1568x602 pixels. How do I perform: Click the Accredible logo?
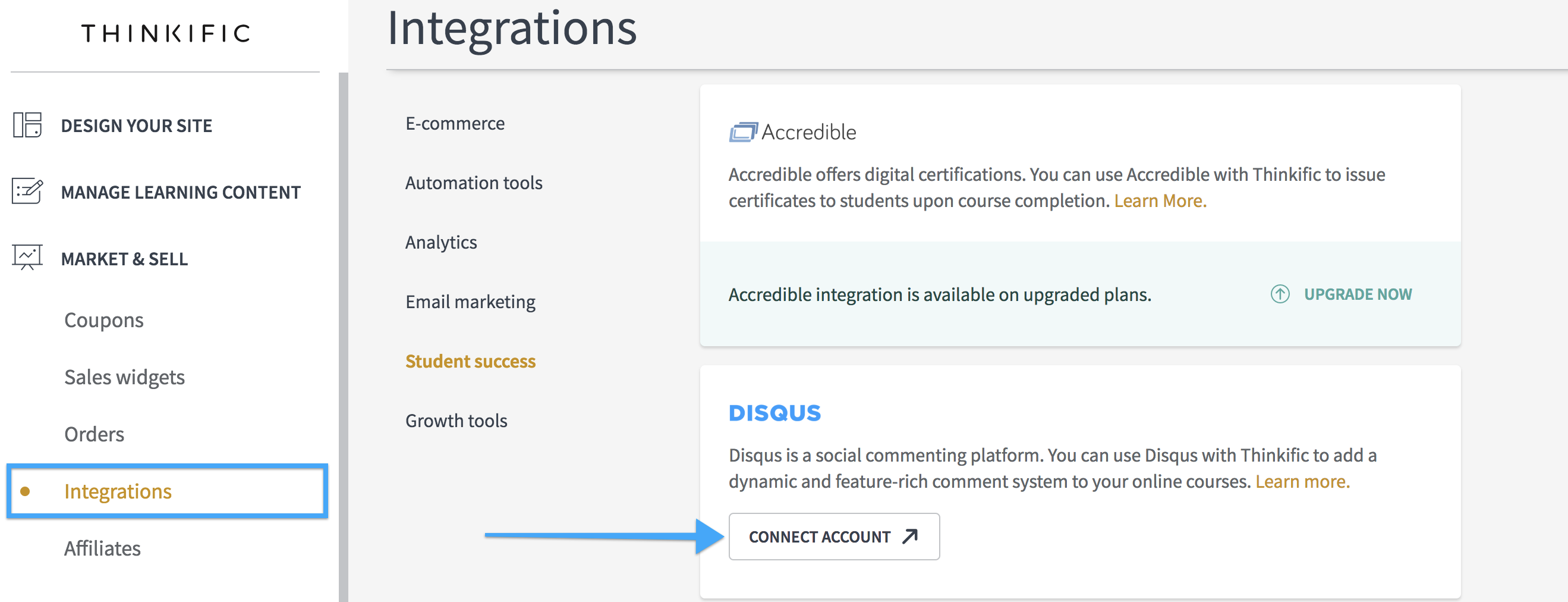pyautogui.click(x=792, y=132)
